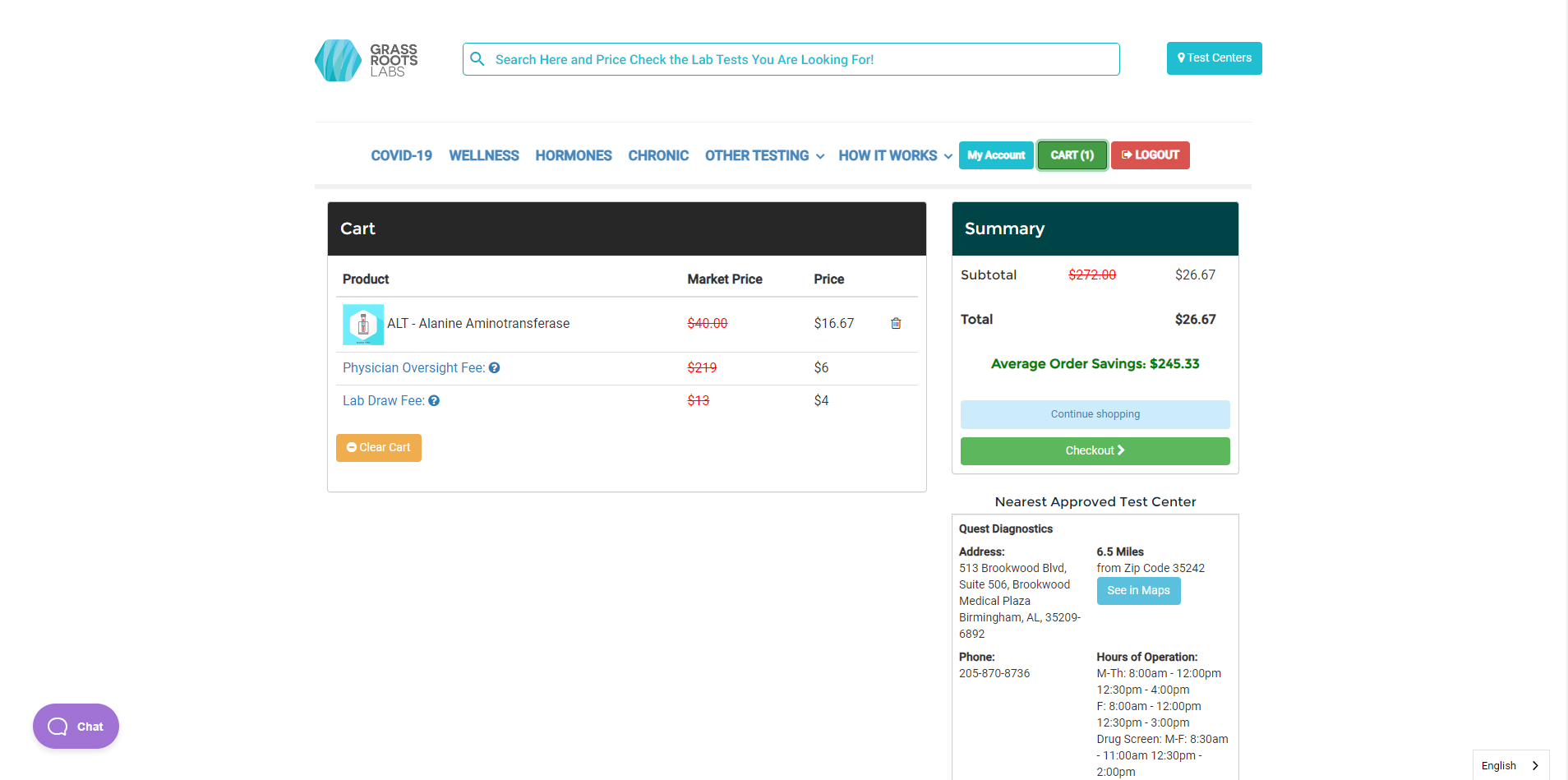Open My Account page
Viewport: 1568px width, 780px height.
[x=996, y=155]
